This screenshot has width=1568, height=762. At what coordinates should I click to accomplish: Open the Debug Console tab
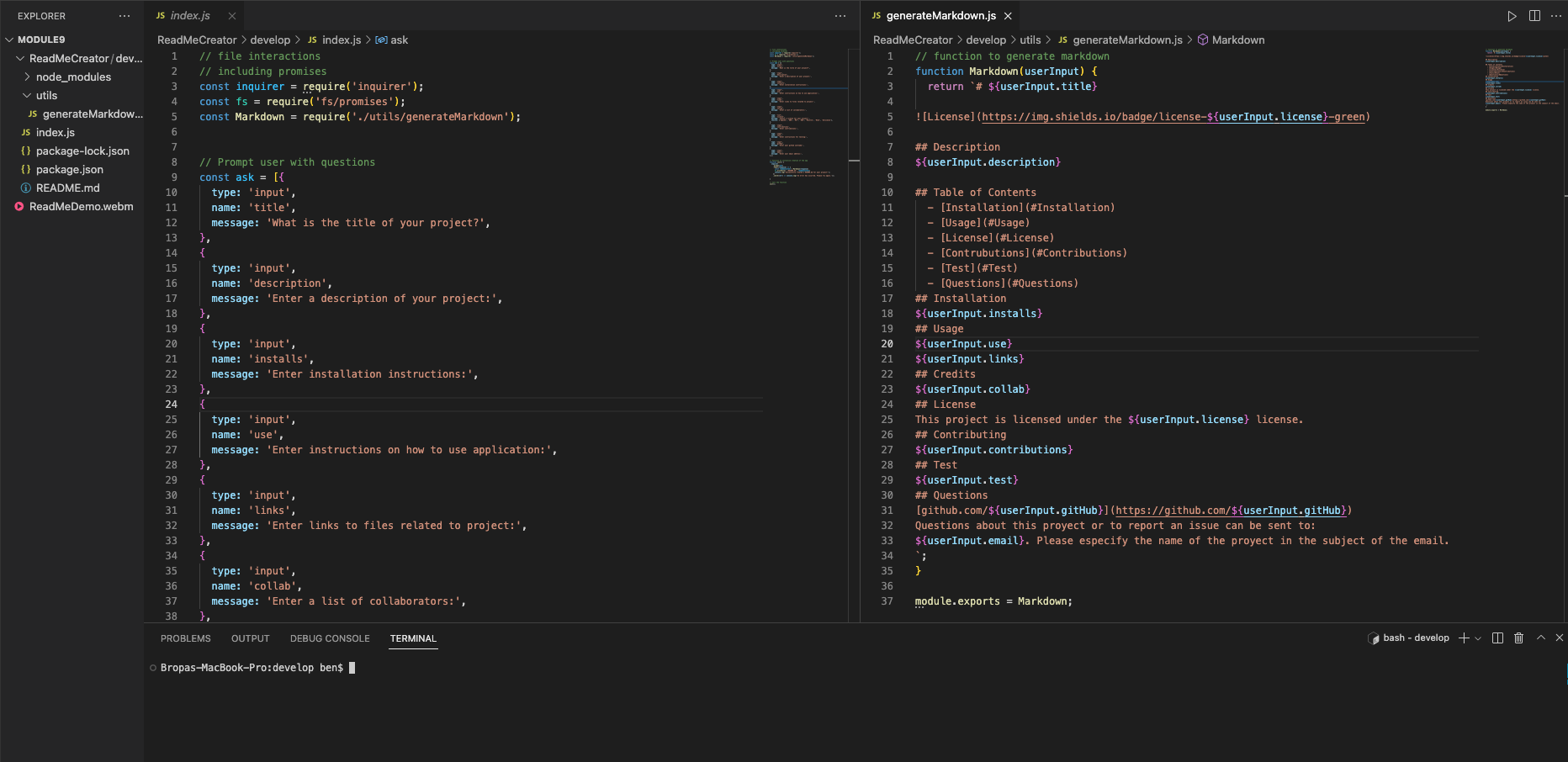click(330, 639)
